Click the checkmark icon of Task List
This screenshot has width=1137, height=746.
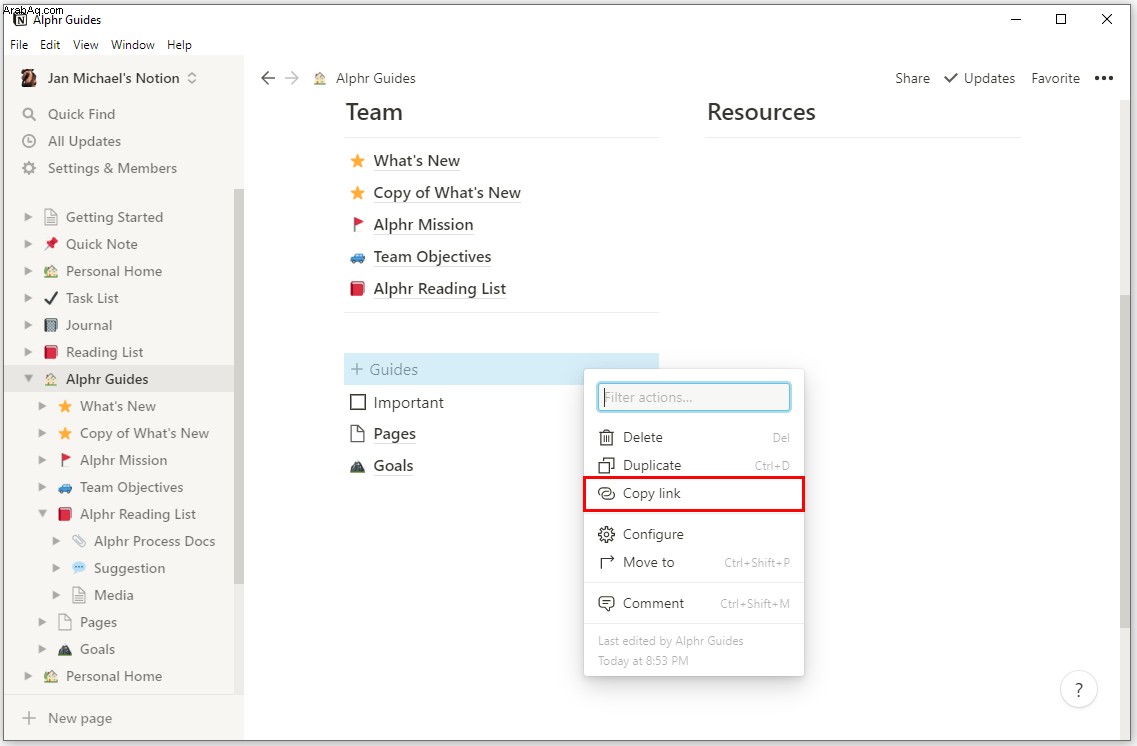pyautogui.click(x=51, y=298)
